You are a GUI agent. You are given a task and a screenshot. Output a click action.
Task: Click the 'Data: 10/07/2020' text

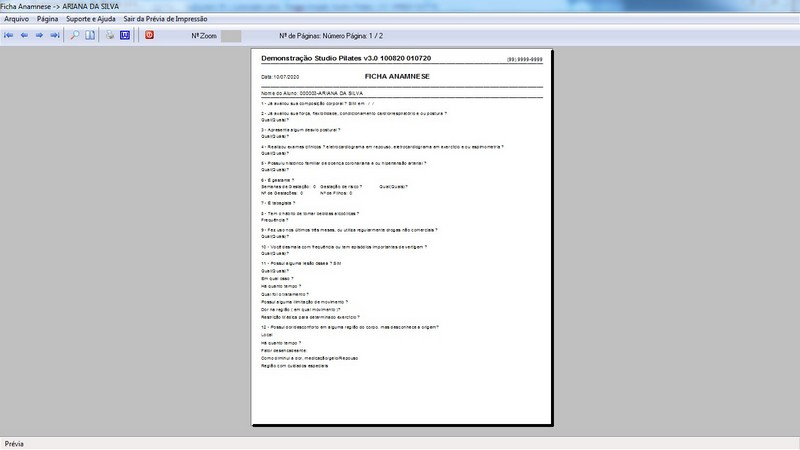(x=280, y=77)
